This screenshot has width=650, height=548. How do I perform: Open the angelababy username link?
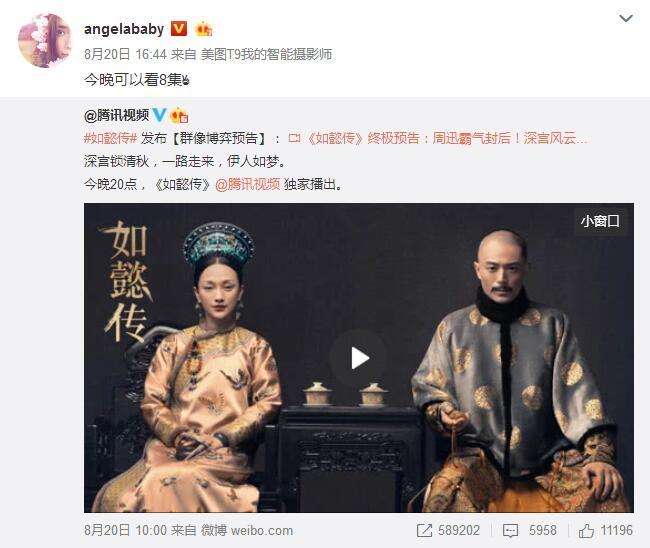124,29
